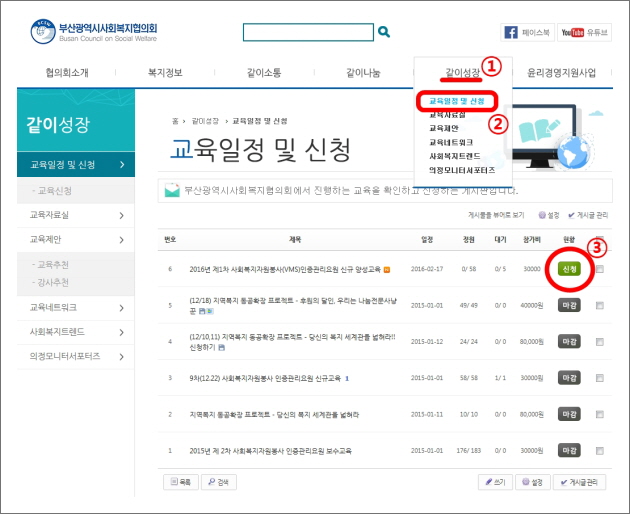The image size is (630, 514).
Task: Click the 게시물을 뷰어로 보기 link
Action: 496,215
